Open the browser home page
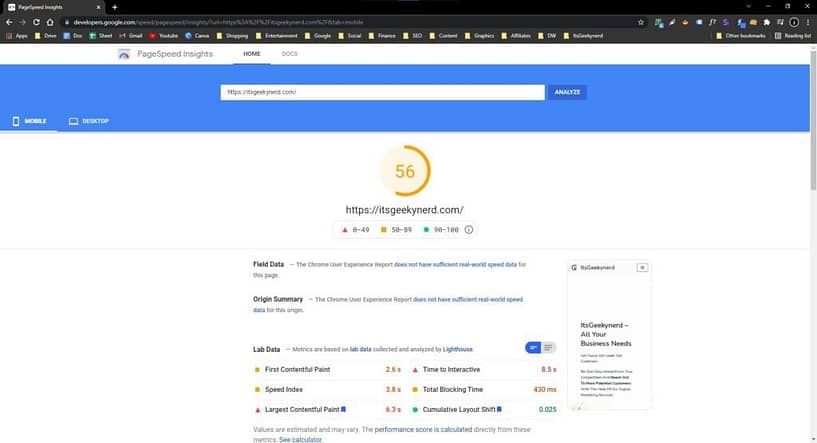Screen dimensions: 817x443 pos(50,22)
